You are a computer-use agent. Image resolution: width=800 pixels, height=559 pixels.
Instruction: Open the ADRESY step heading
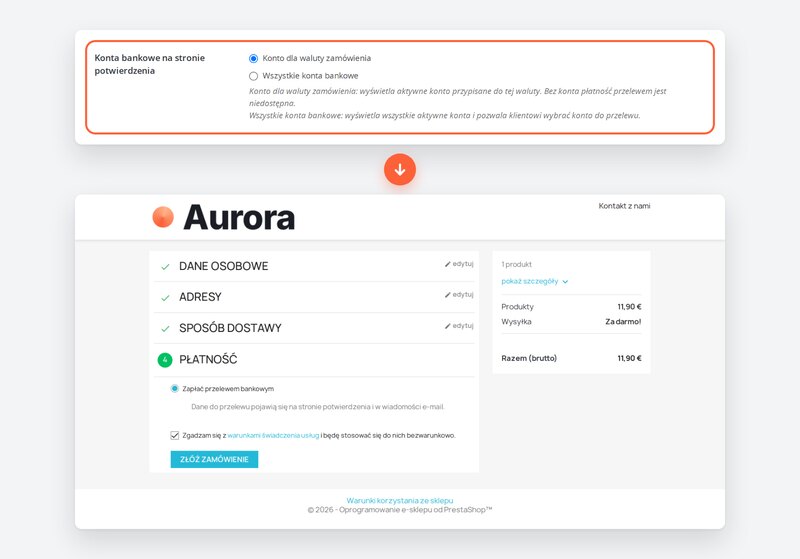200,297
